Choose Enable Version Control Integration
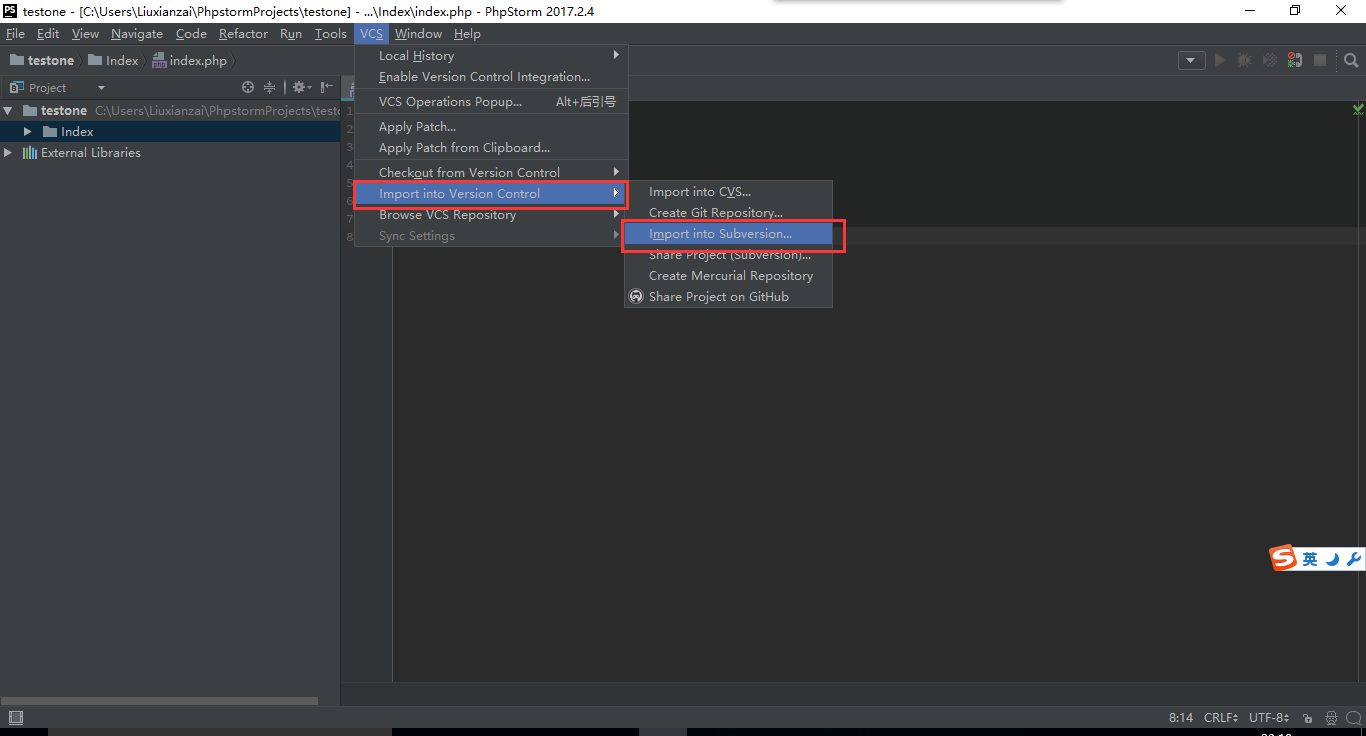 click(x=491, y=77)
